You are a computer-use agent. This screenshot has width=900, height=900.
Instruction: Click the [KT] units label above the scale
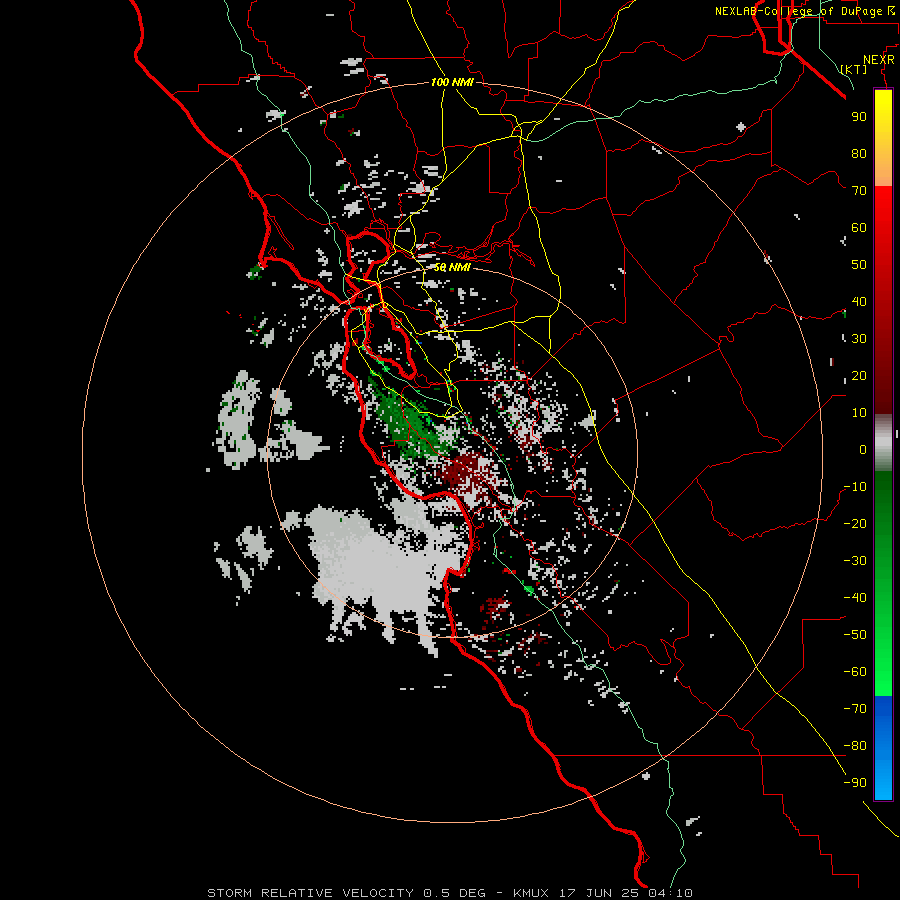pos(853,69)
